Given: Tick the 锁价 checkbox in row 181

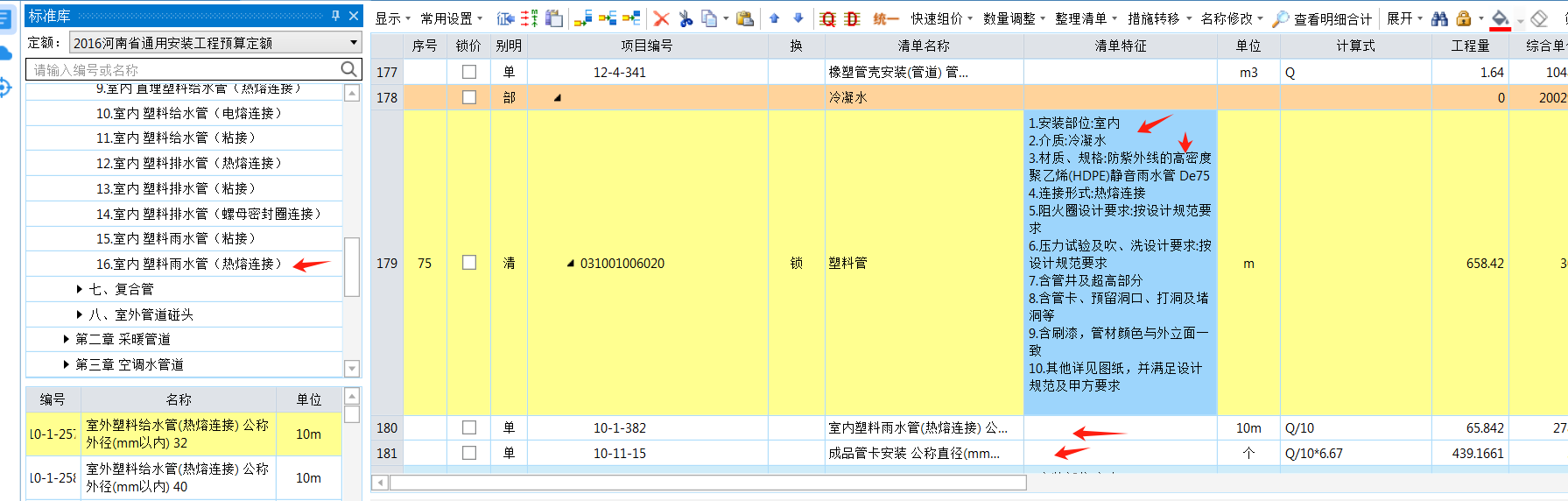Looking at the screenshot, I should [469, 453].
